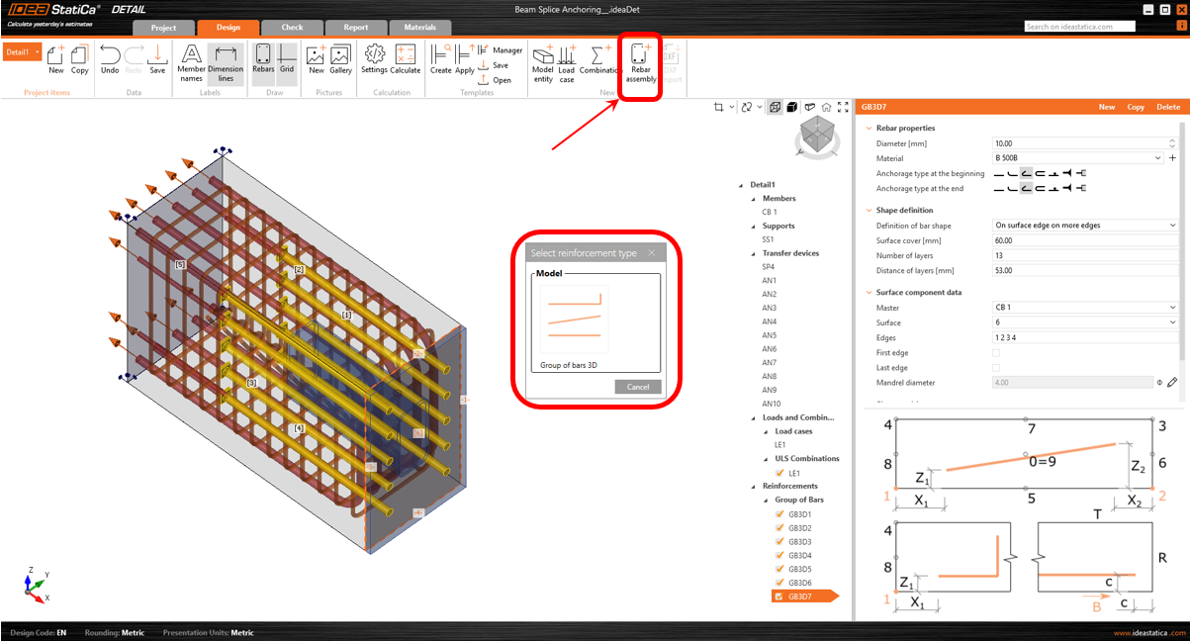Click the Rebar assembly tool in the ribbon

(640, 61)
